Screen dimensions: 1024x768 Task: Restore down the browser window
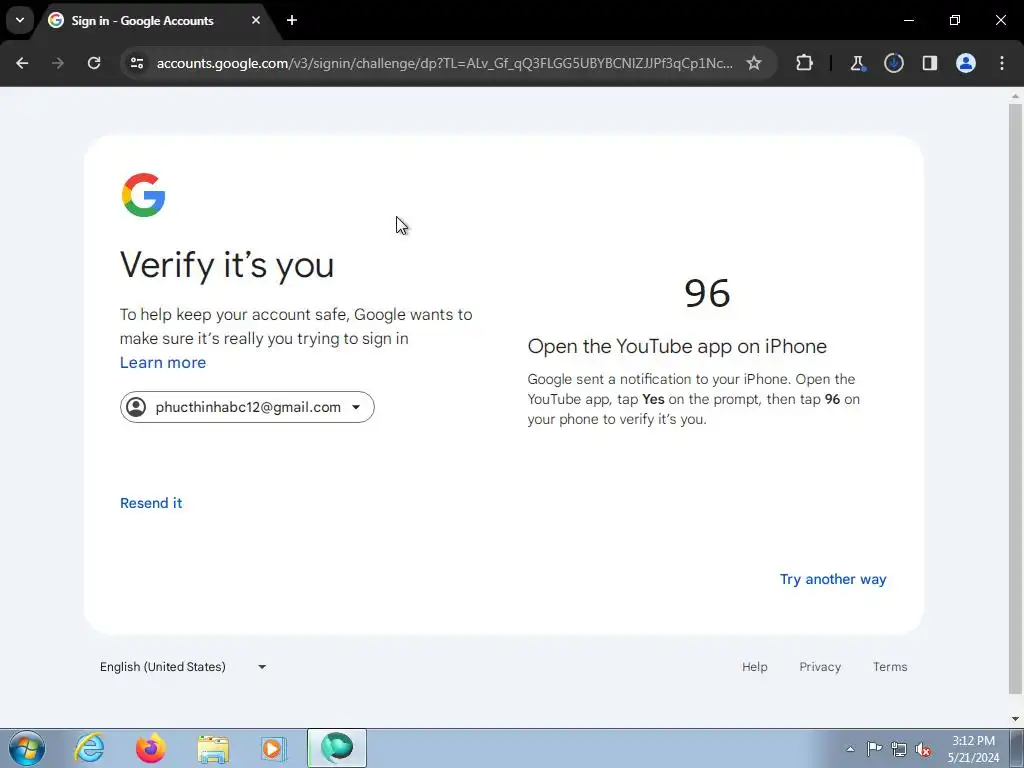(955, 20)
